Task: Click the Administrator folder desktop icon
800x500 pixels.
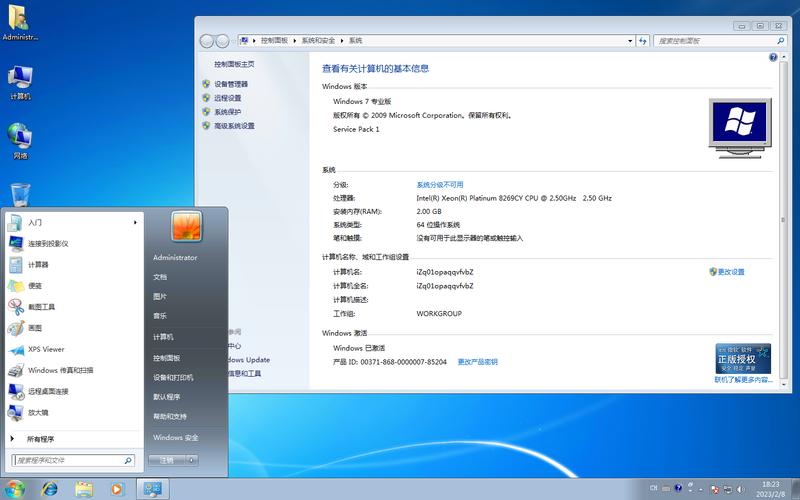Action: point(19,22)
